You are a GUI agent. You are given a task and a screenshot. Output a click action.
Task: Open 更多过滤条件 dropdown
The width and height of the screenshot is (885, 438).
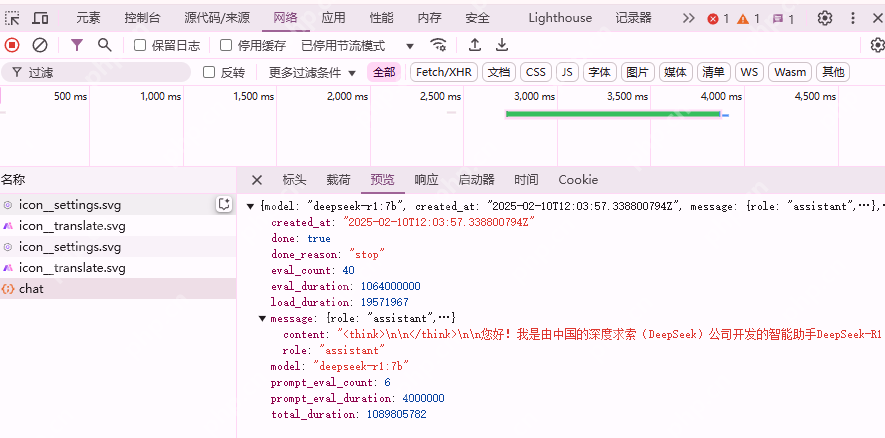click(x=312, y=72)
